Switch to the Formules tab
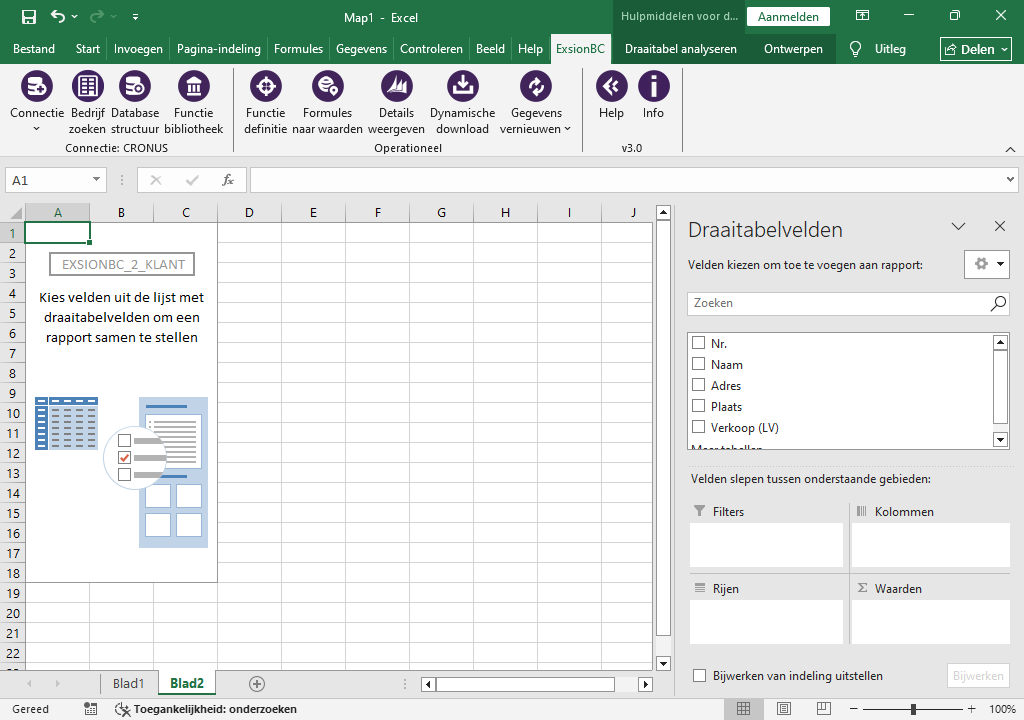Viewport: 1024px width, 720px height. coord(298,49)
